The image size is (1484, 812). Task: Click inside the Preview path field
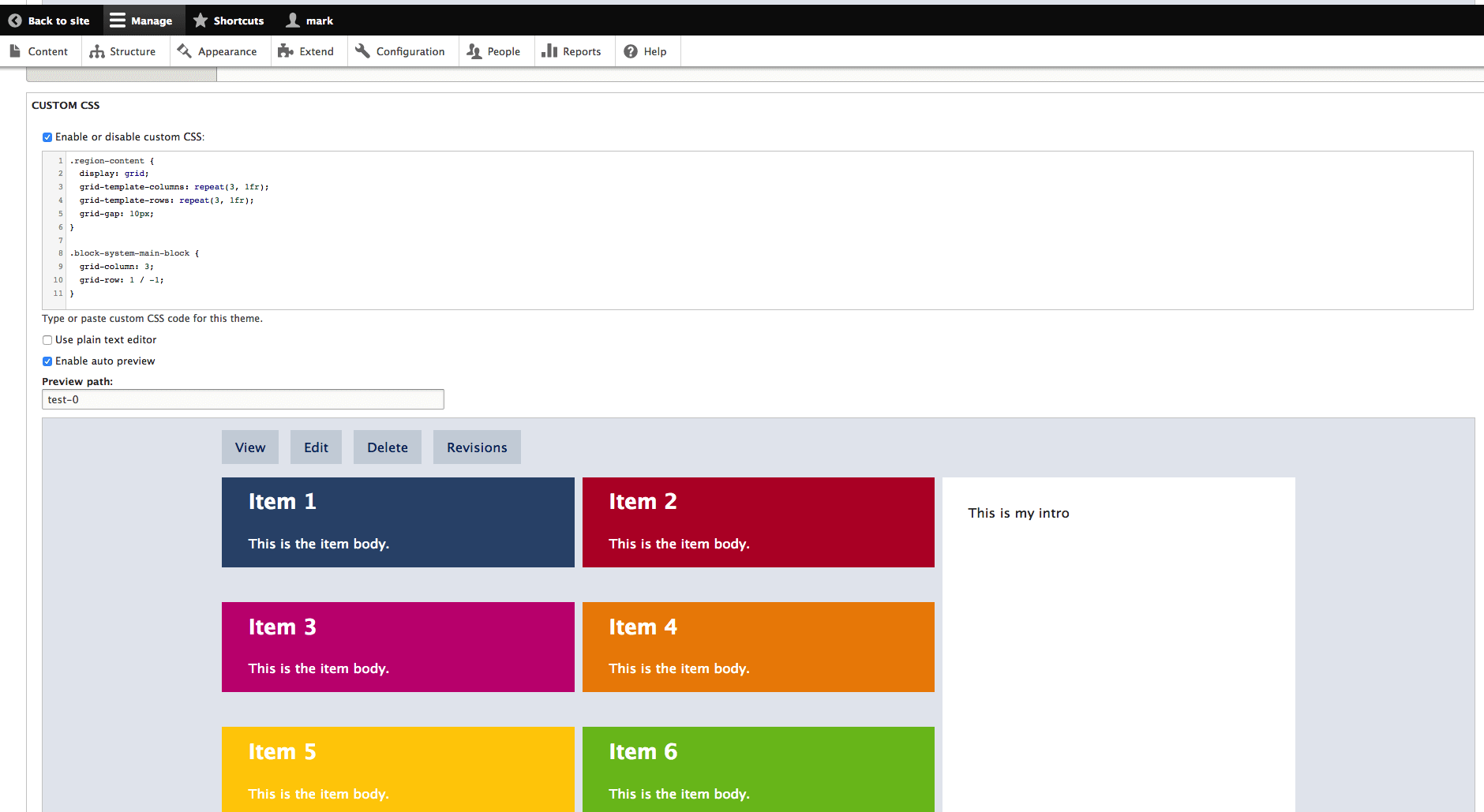242,399
